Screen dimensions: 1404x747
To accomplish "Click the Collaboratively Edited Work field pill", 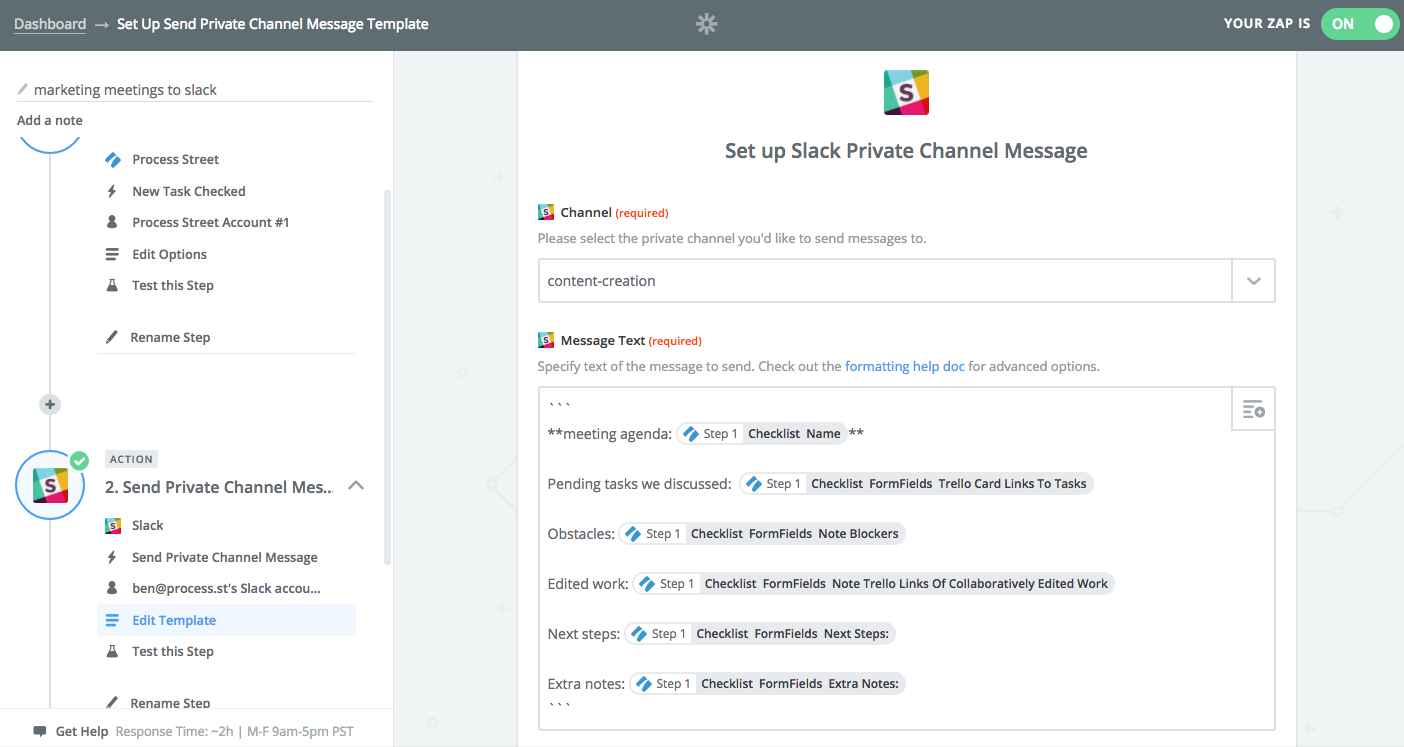I will click(x=873, y=584).
